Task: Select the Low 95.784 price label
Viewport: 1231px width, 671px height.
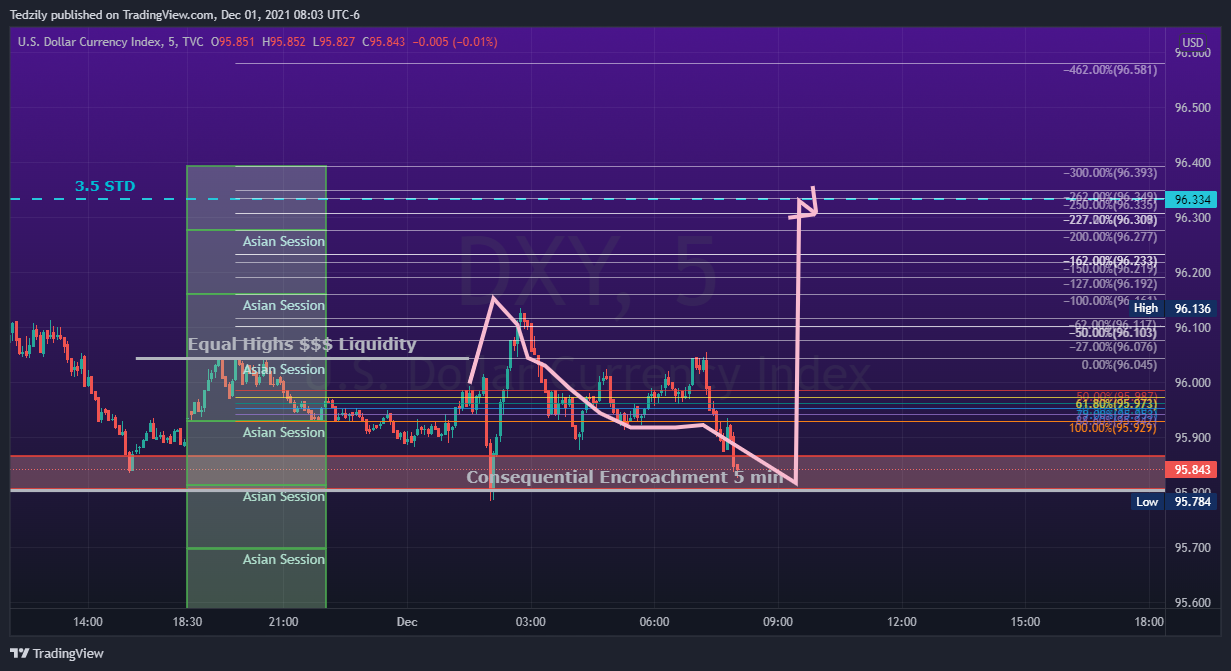Action: click(1173, 502)
